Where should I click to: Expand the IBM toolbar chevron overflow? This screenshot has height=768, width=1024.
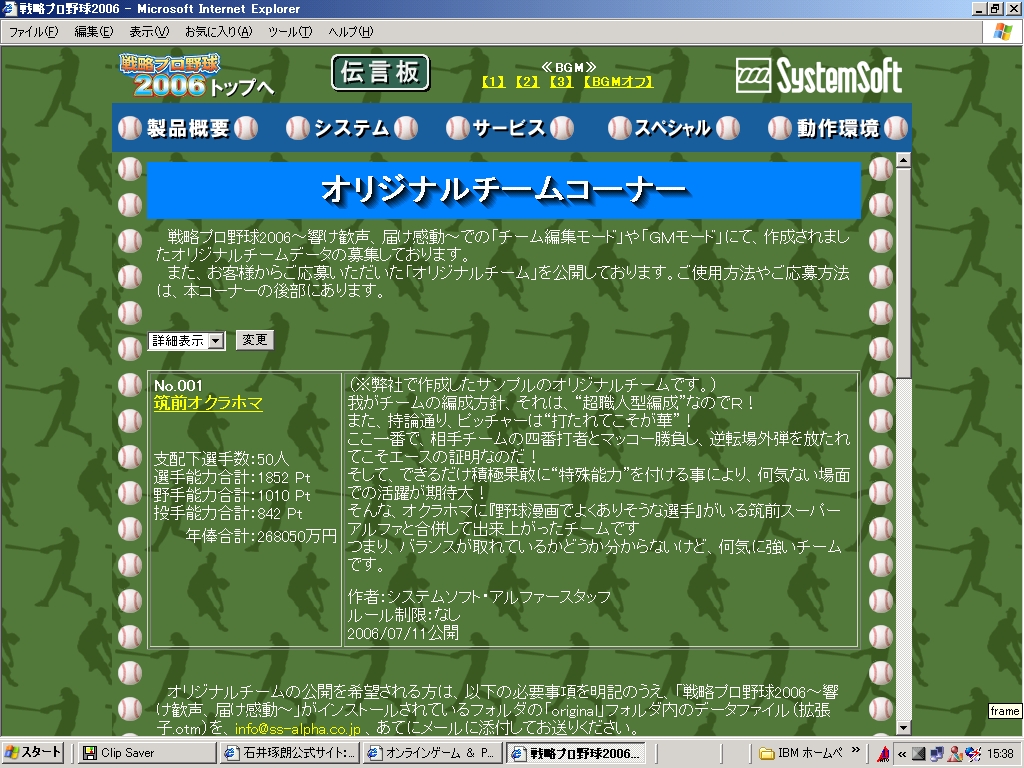click(856, 750)
